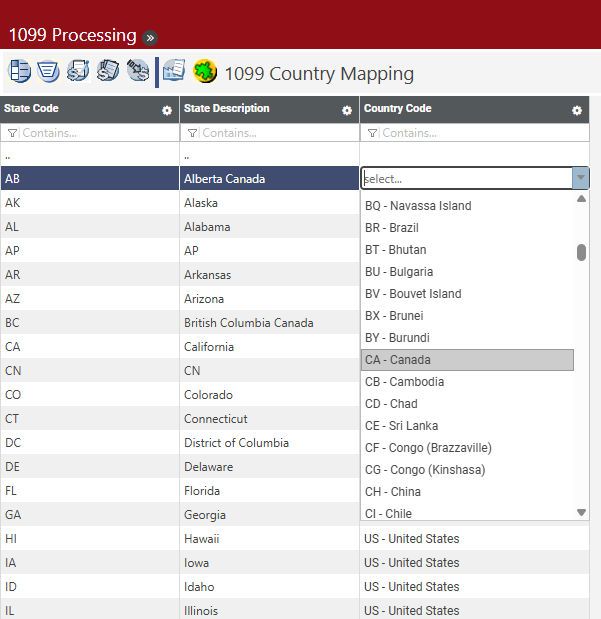
Task: Click the blue document icon beside the puzzle piece
Action: pyautogui.click(x=174, y=72)
